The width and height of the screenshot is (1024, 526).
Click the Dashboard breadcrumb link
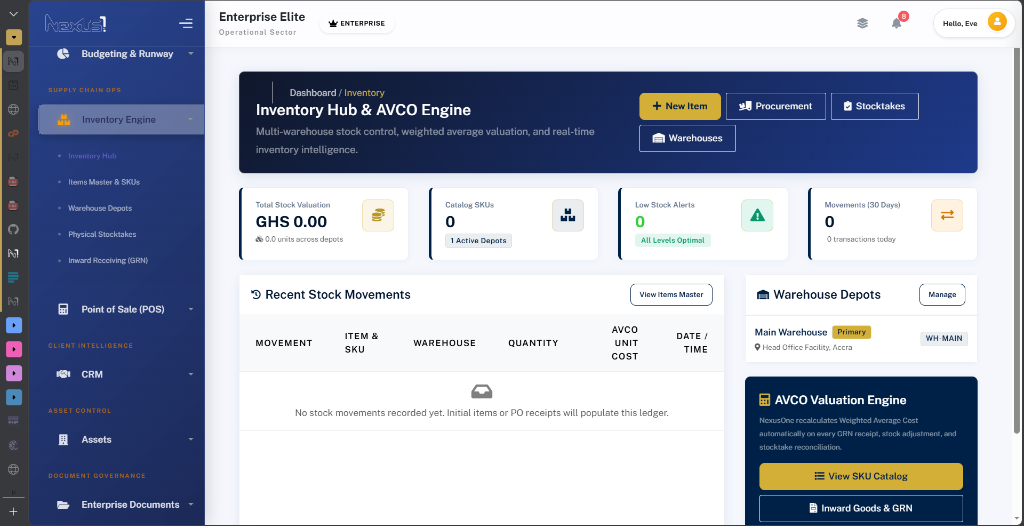(313, 93)
